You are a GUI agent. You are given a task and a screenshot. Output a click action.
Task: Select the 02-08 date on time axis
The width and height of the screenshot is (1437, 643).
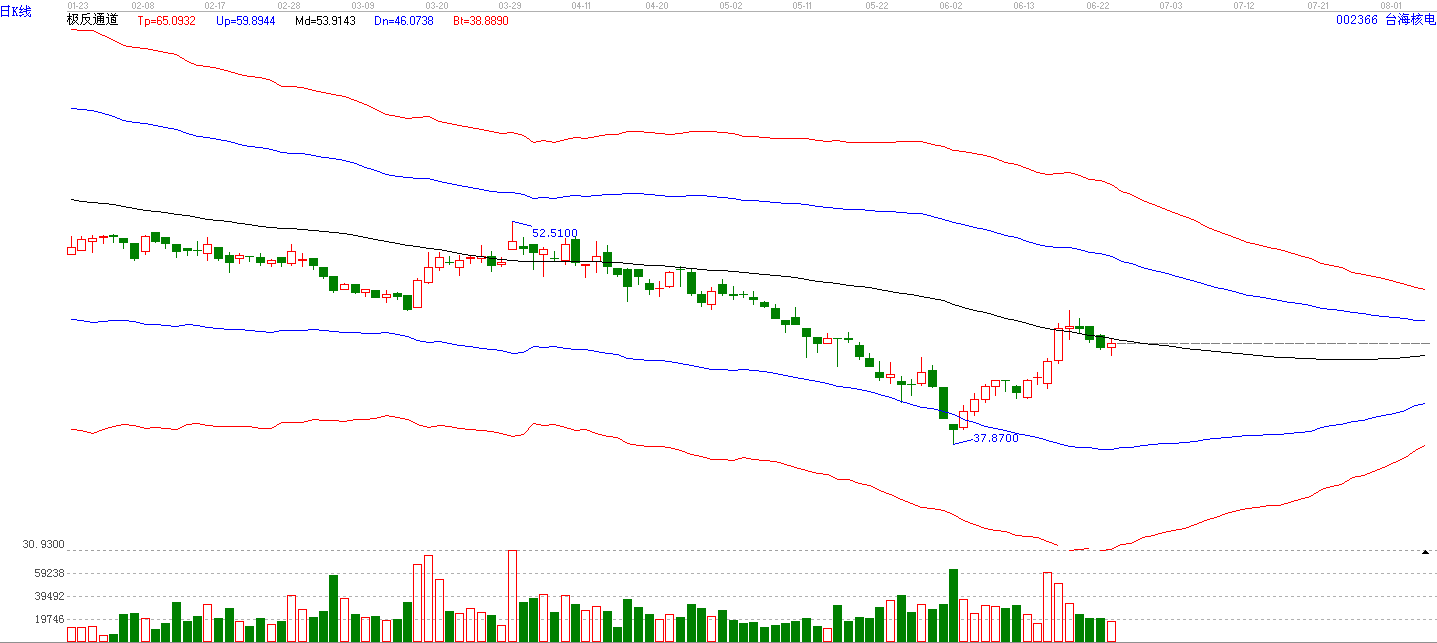coord(143,5)
